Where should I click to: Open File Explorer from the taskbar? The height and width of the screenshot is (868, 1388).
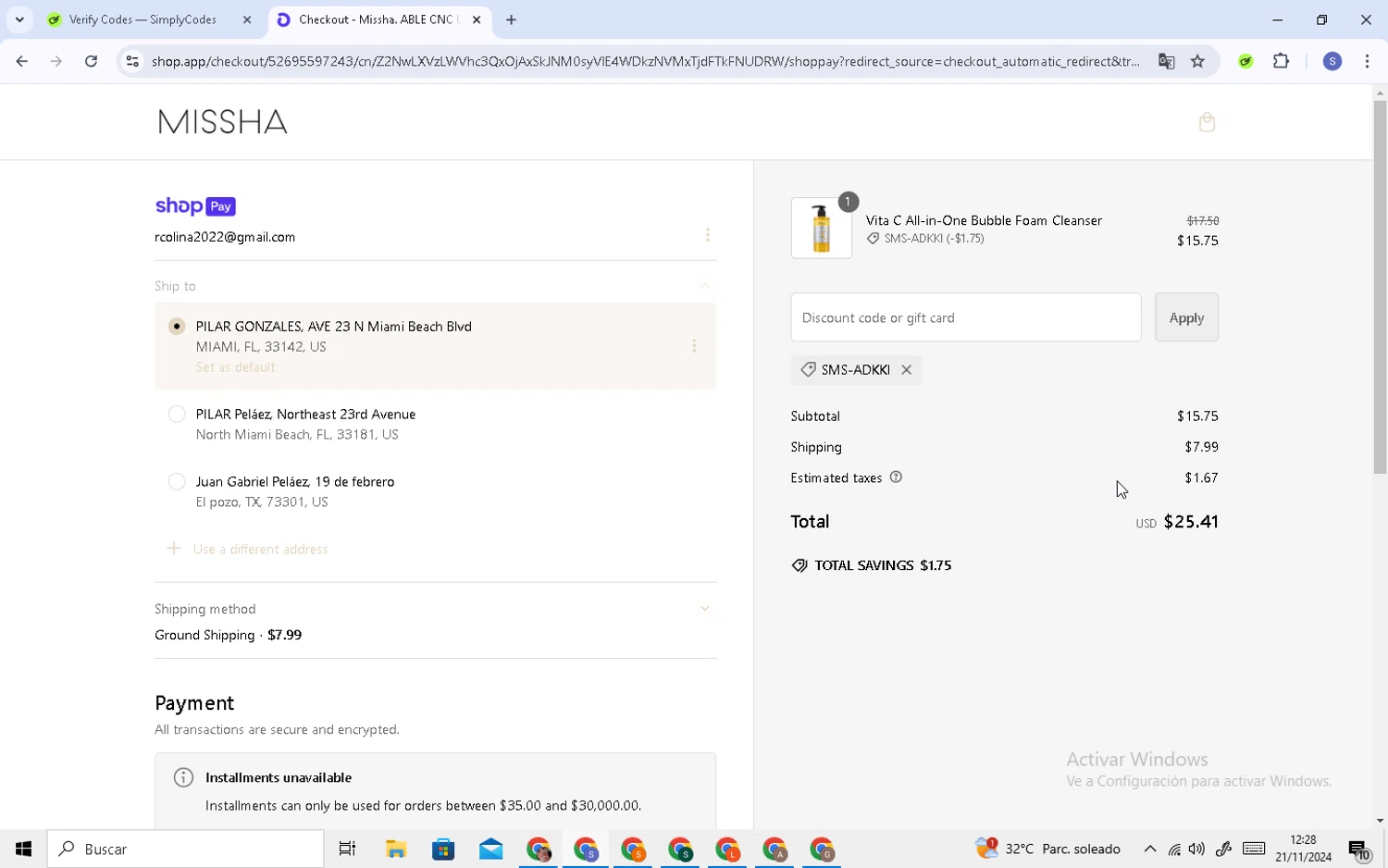point(396,849)
